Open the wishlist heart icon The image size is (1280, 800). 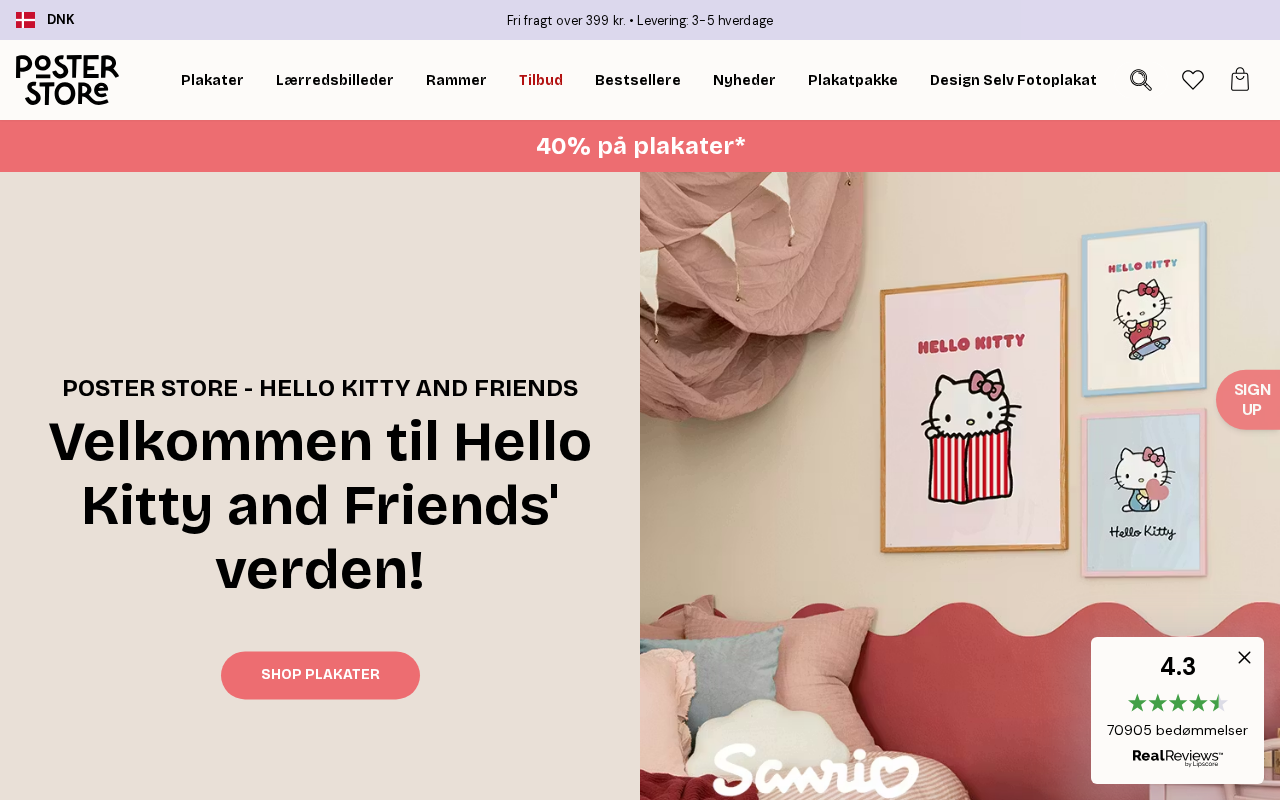1193,80
